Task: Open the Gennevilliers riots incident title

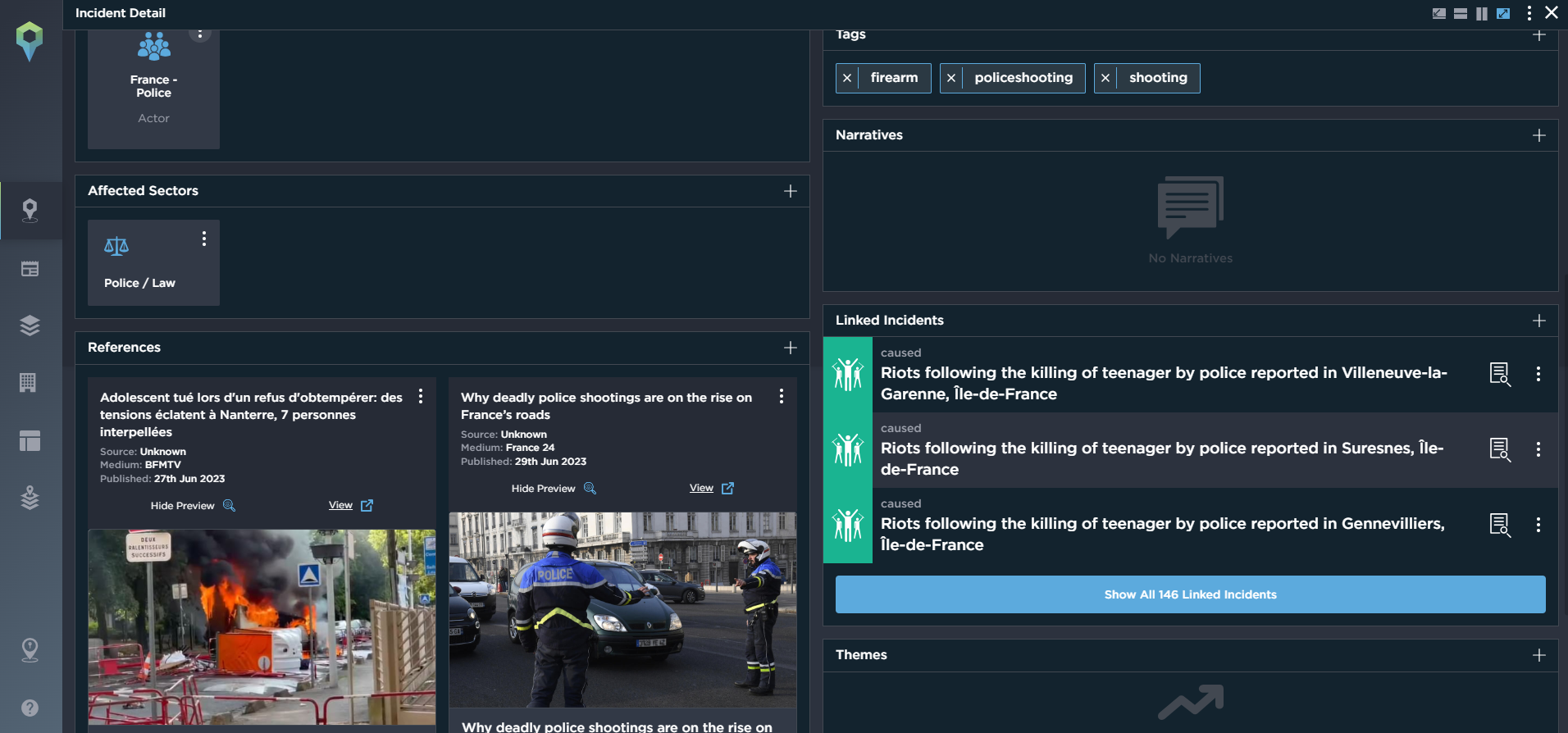Action: [1163, 534]
